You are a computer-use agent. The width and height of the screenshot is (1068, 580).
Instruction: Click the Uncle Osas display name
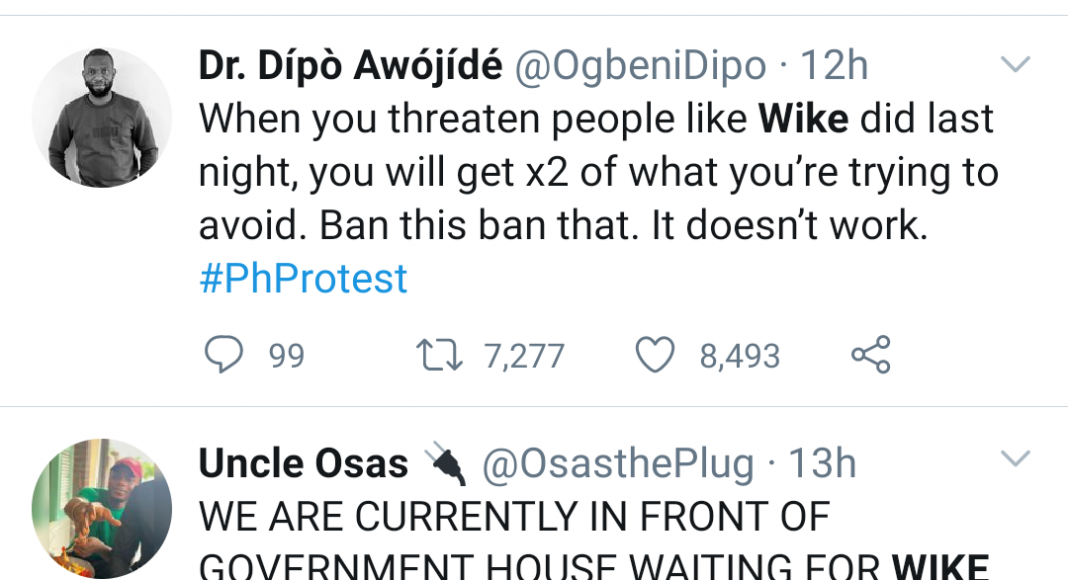pos(303,464)
